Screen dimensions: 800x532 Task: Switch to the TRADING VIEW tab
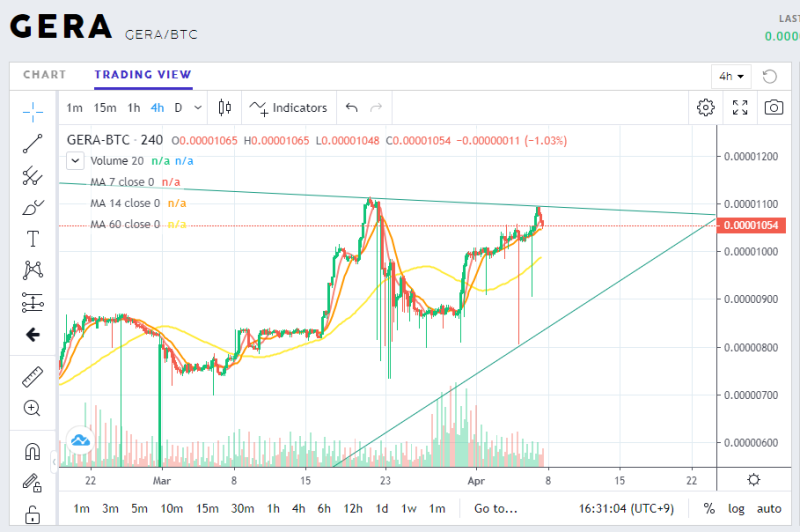click(x=143, y=74)
